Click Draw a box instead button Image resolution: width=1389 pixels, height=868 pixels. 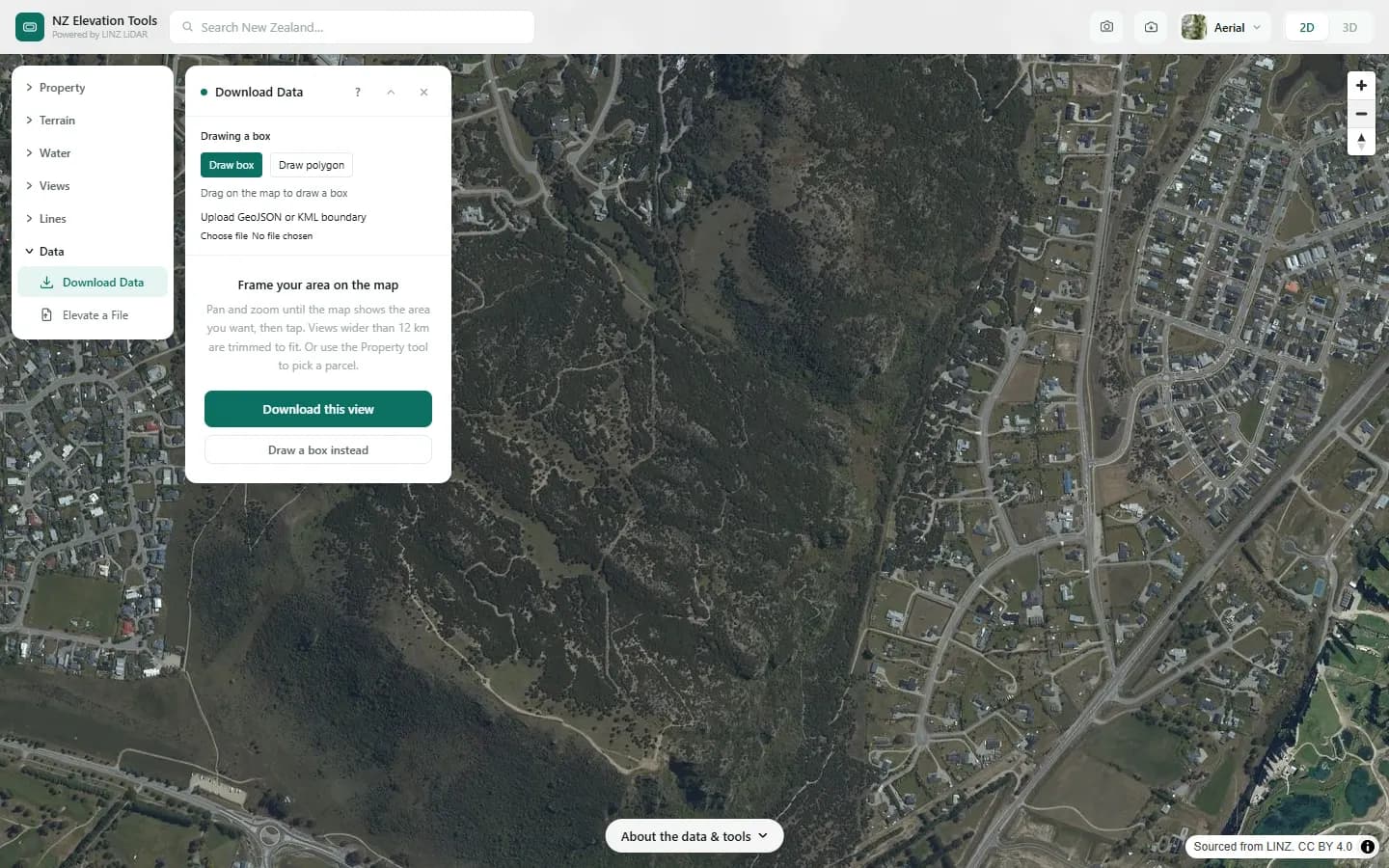tap(318, 450)
